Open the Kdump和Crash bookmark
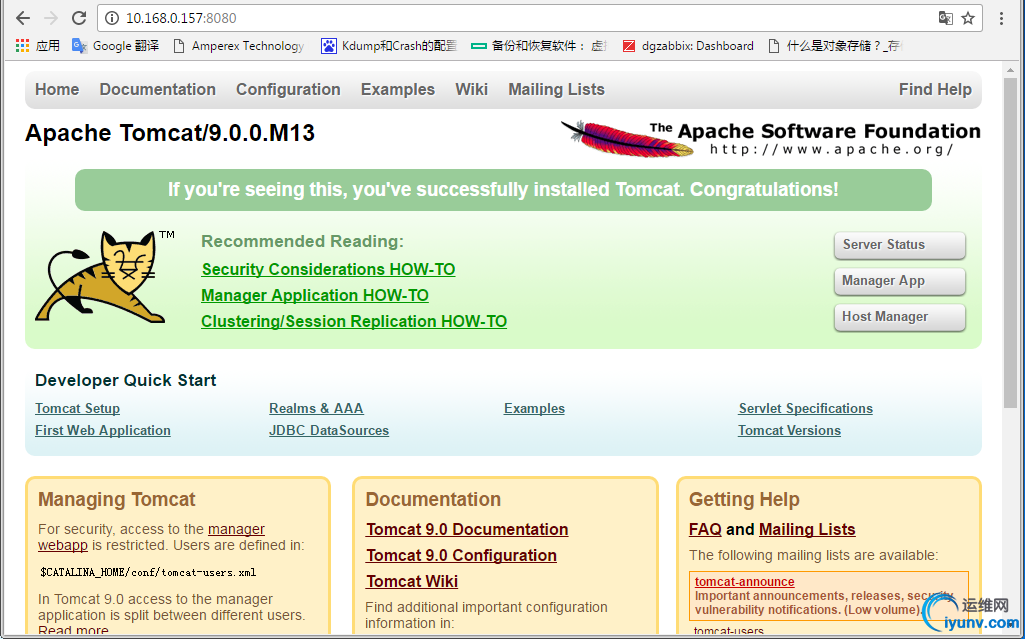1025x639 pixels. pos(389,46)
